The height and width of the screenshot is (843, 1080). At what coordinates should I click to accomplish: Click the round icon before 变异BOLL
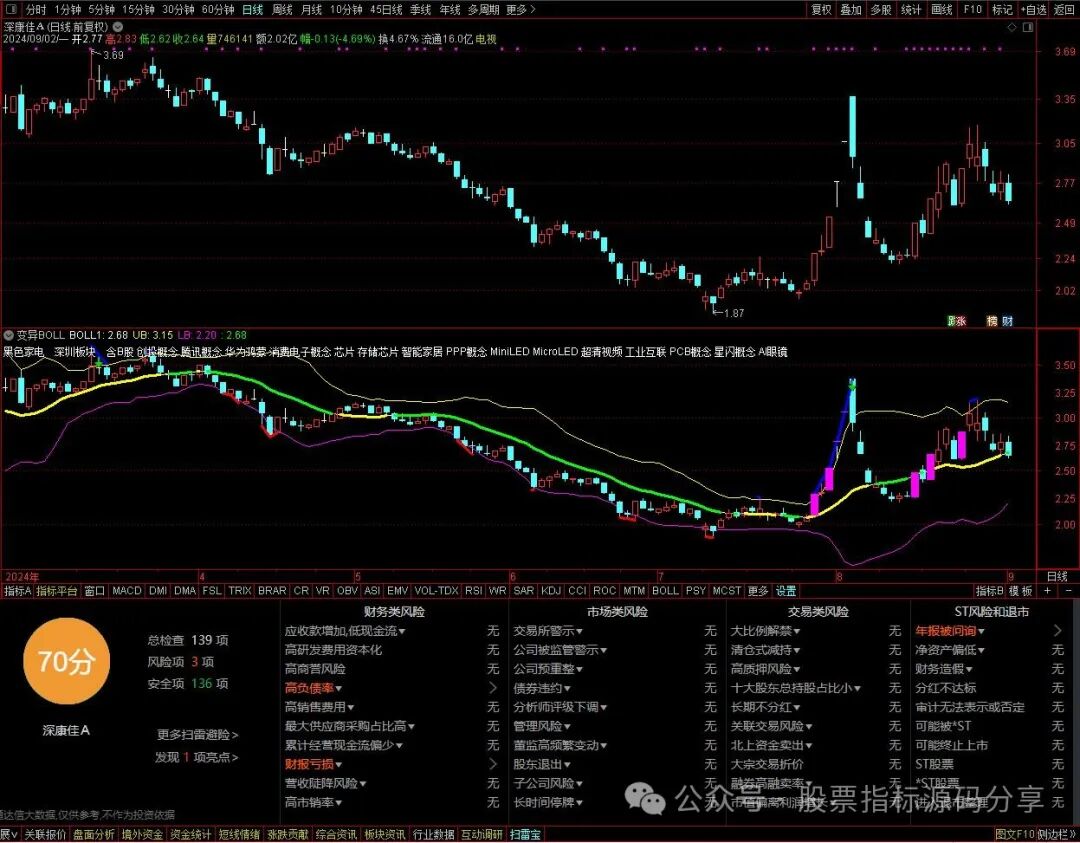point(8,335)
